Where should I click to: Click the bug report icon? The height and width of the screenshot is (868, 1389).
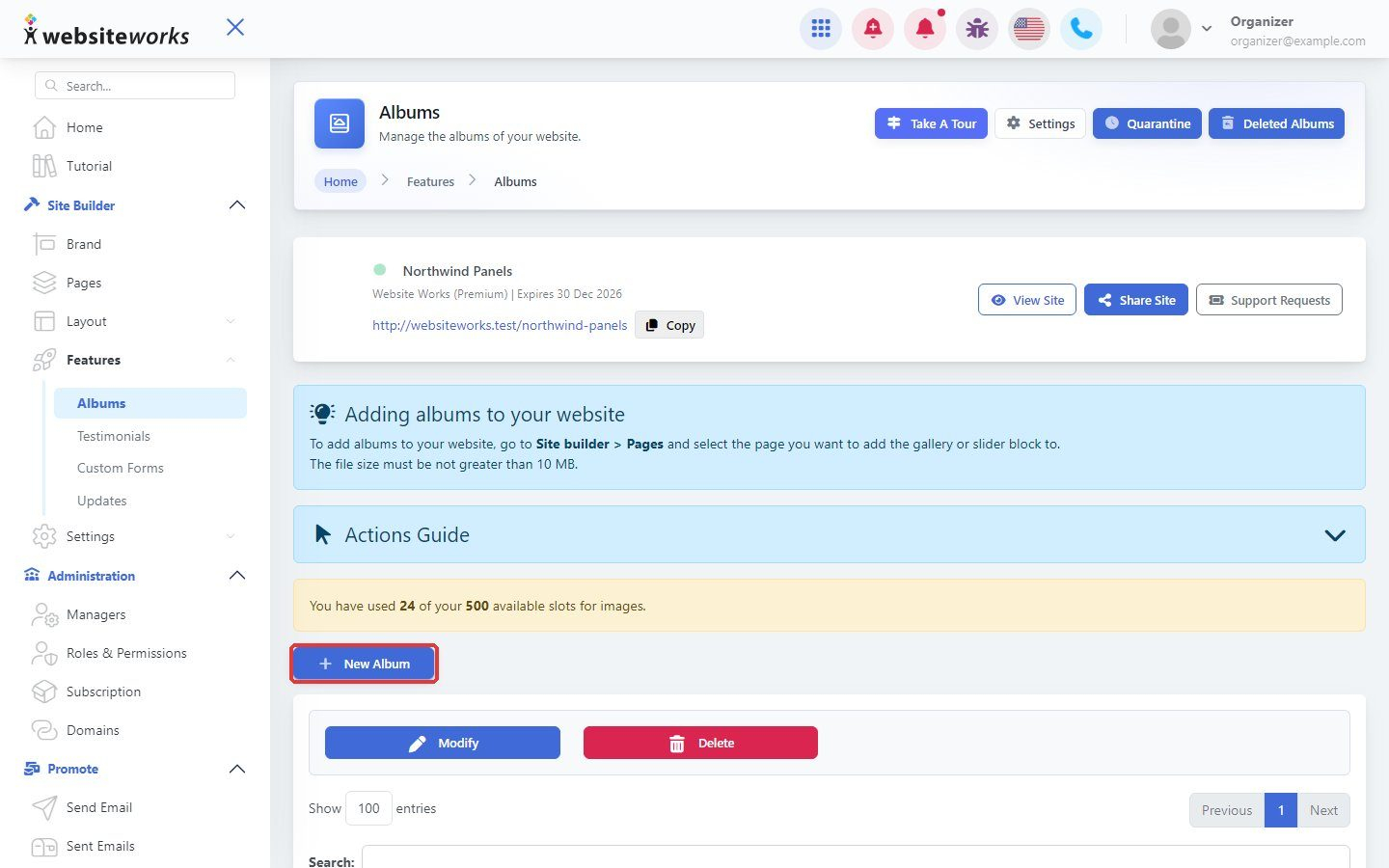point(977,29)
